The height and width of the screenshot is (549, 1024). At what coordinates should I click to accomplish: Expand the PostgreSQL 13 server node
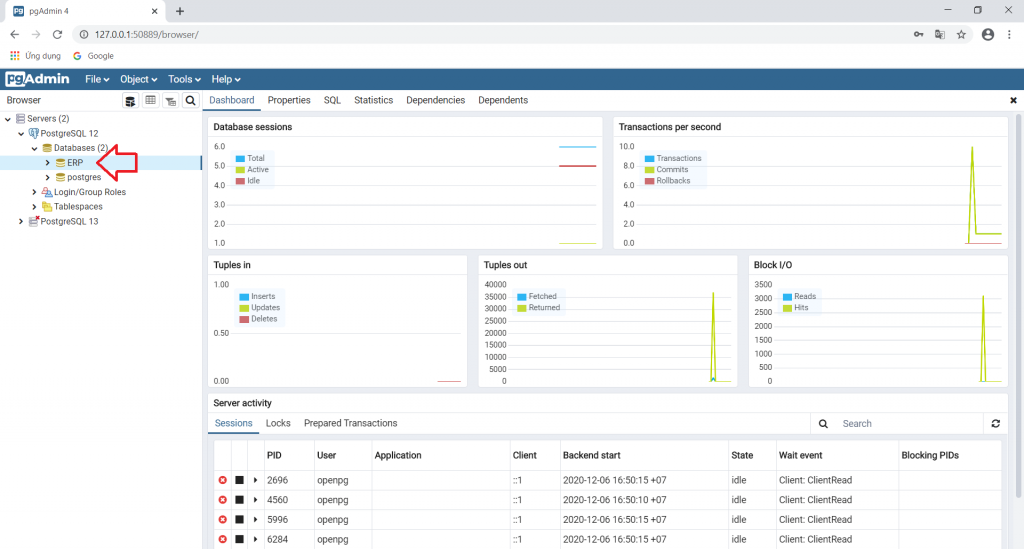21,221
